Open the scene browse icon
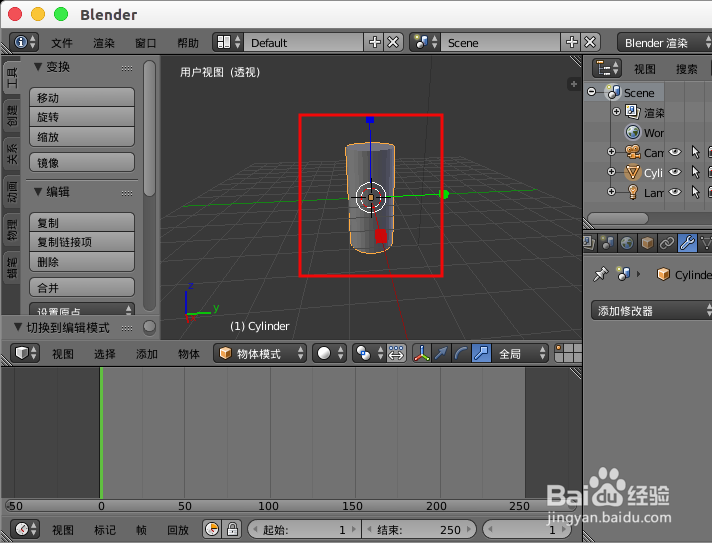Screen dimensions: 712x543 [x=425, y=43]
